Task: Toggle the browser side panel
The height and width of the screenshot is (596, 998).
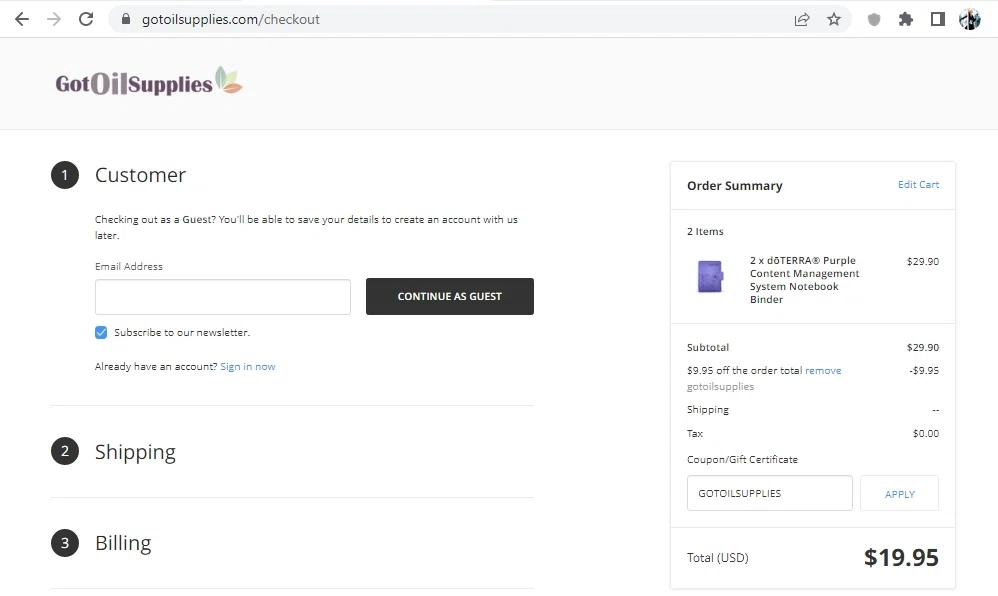Action: coord(938,19)
